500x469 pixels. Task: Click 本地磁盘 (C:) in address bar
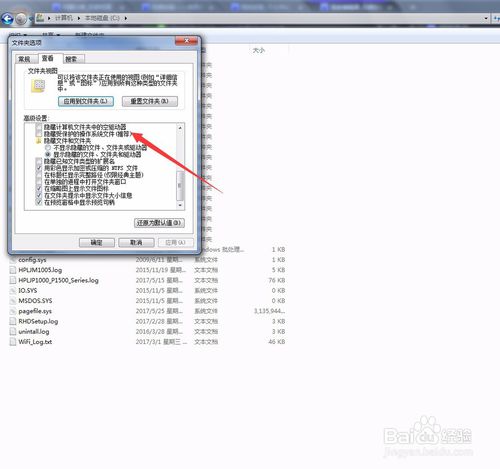coord(102,18)
